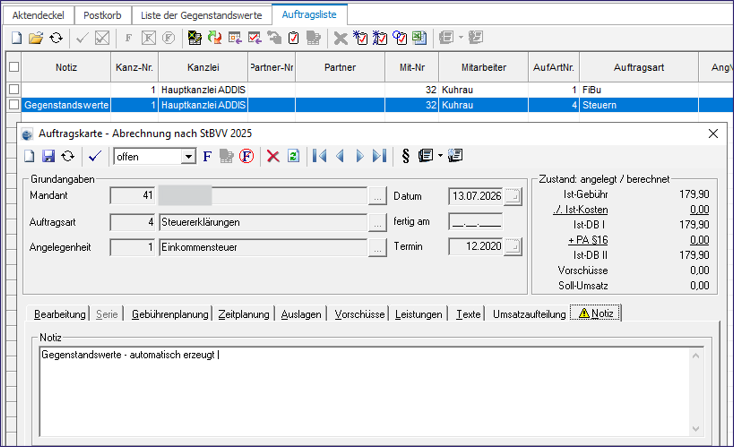Image resolution: width=734 pixels, height=447 pixels.
Task: Go to previous record arrow
Action: (x=340, y=156)
